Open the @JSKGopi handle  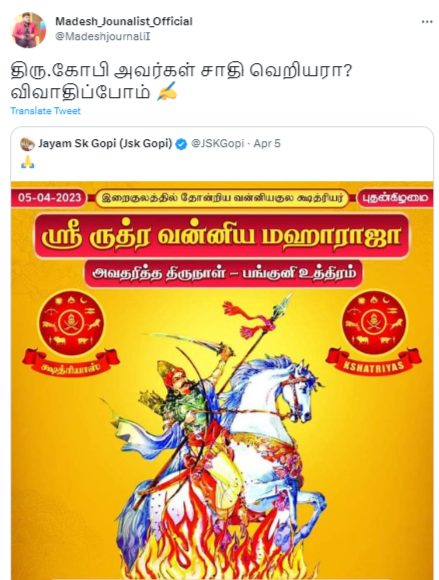[217, 144]
